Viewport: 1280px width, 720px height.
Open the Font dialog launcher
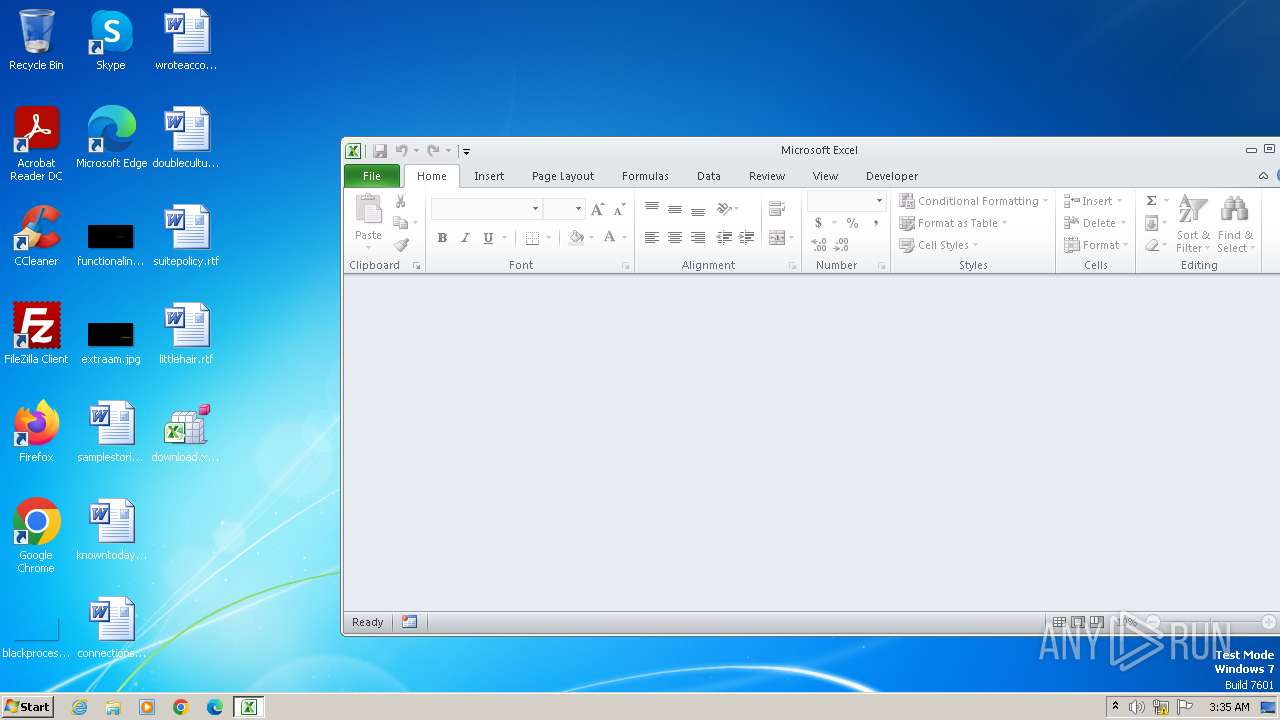pos(626,266)
